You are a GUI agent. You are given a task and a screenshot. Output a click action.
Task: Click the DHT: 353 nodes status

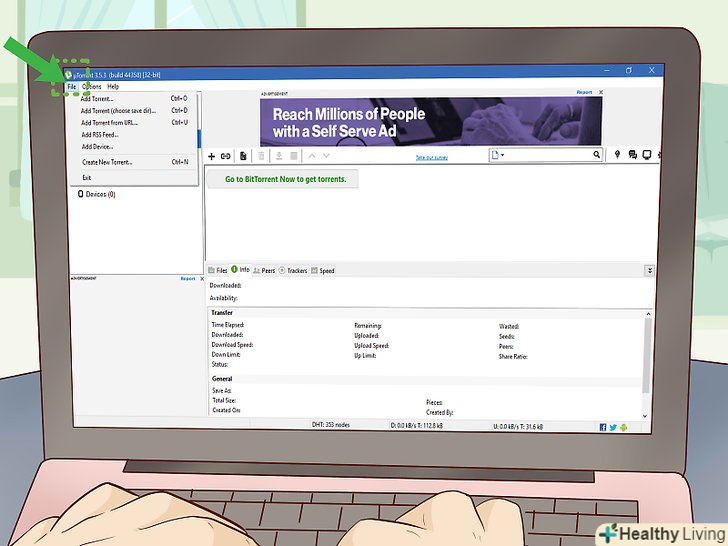coord(331,425)
